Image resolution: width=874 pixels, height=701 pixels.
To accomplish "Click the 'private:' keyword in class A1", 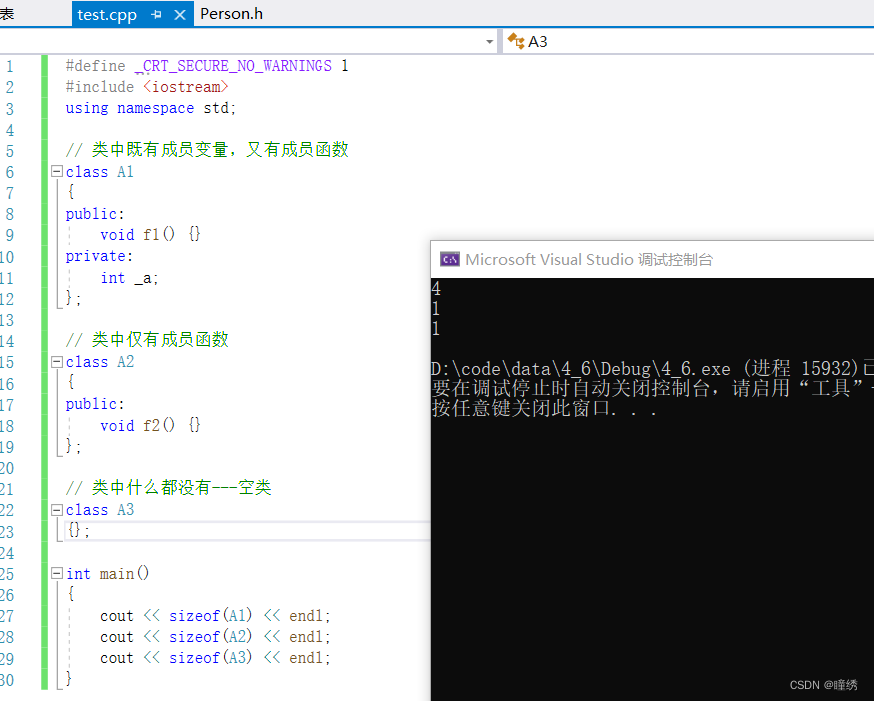I will point(99,256).
